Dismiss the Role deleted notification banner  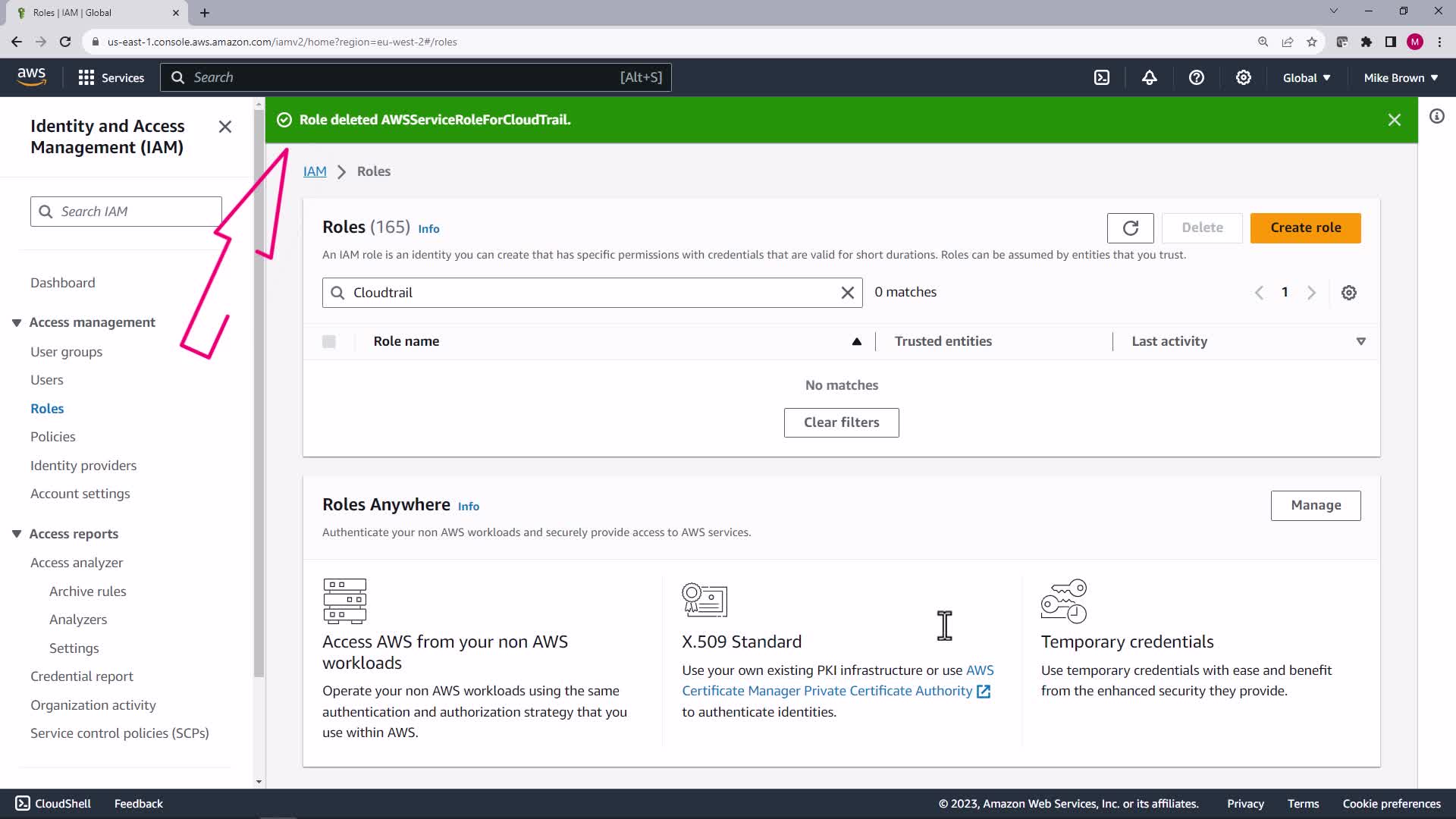tap(1394, 120)
